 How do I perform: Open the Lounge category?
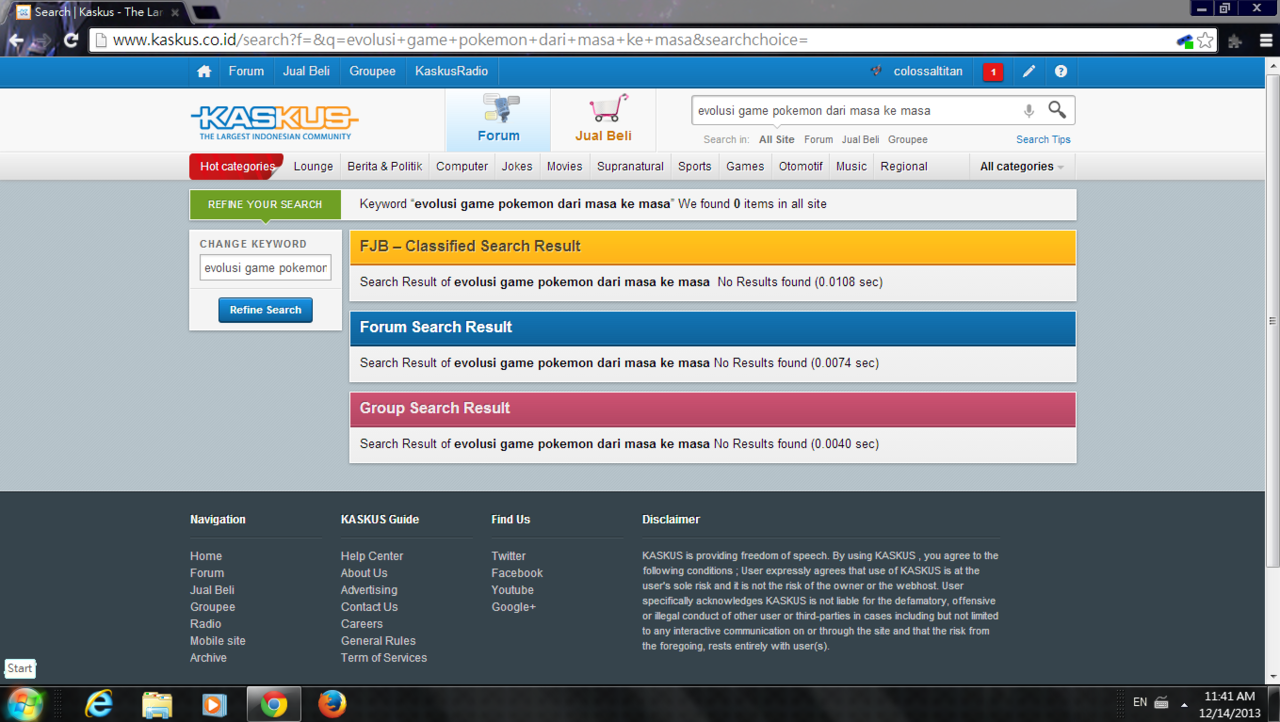tap(313, 166)
